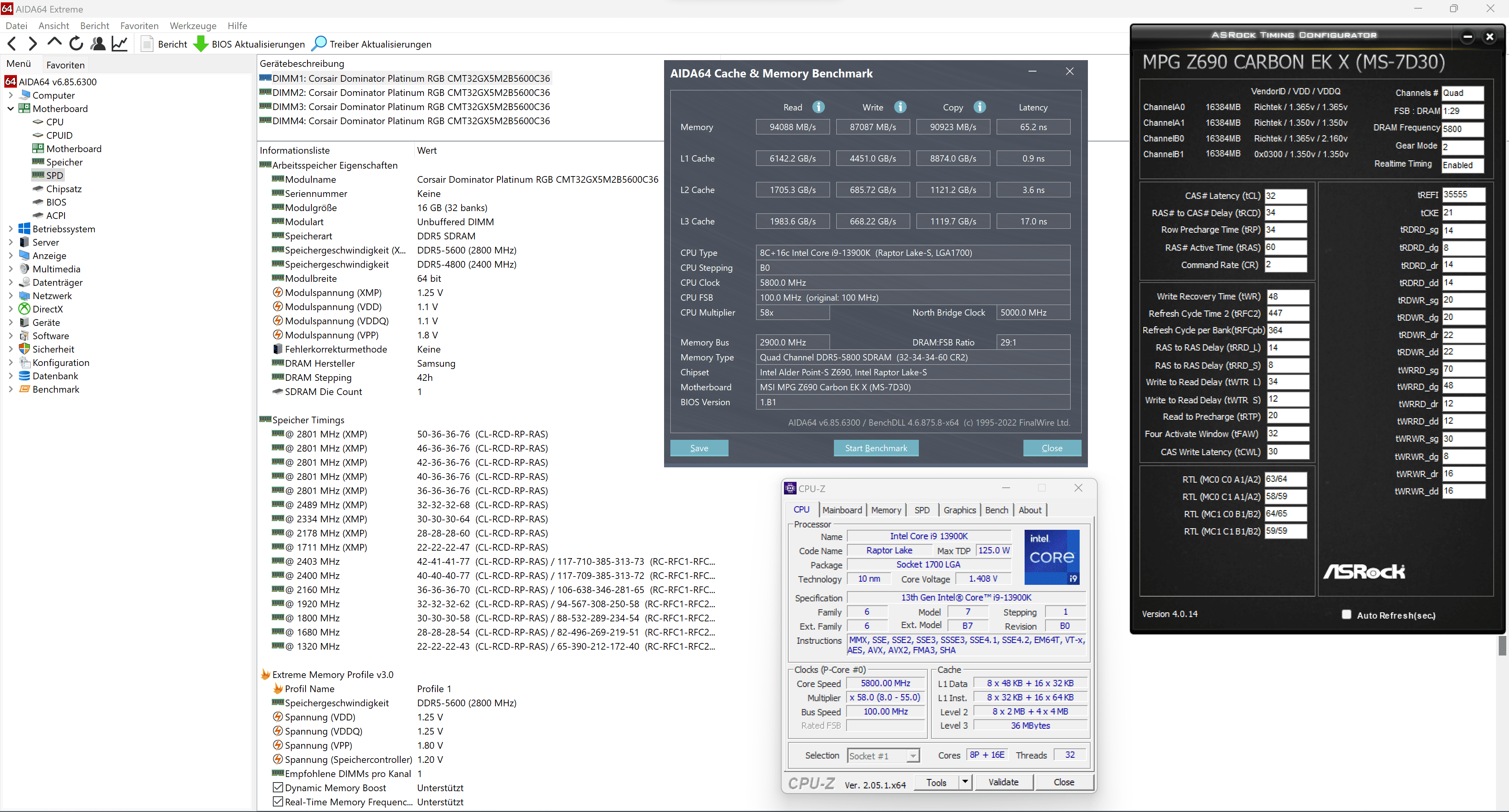This screenshot has width=1509, height=812.
Task: Click the DRAM Frequency field
Action: [x=1462, y=129]
